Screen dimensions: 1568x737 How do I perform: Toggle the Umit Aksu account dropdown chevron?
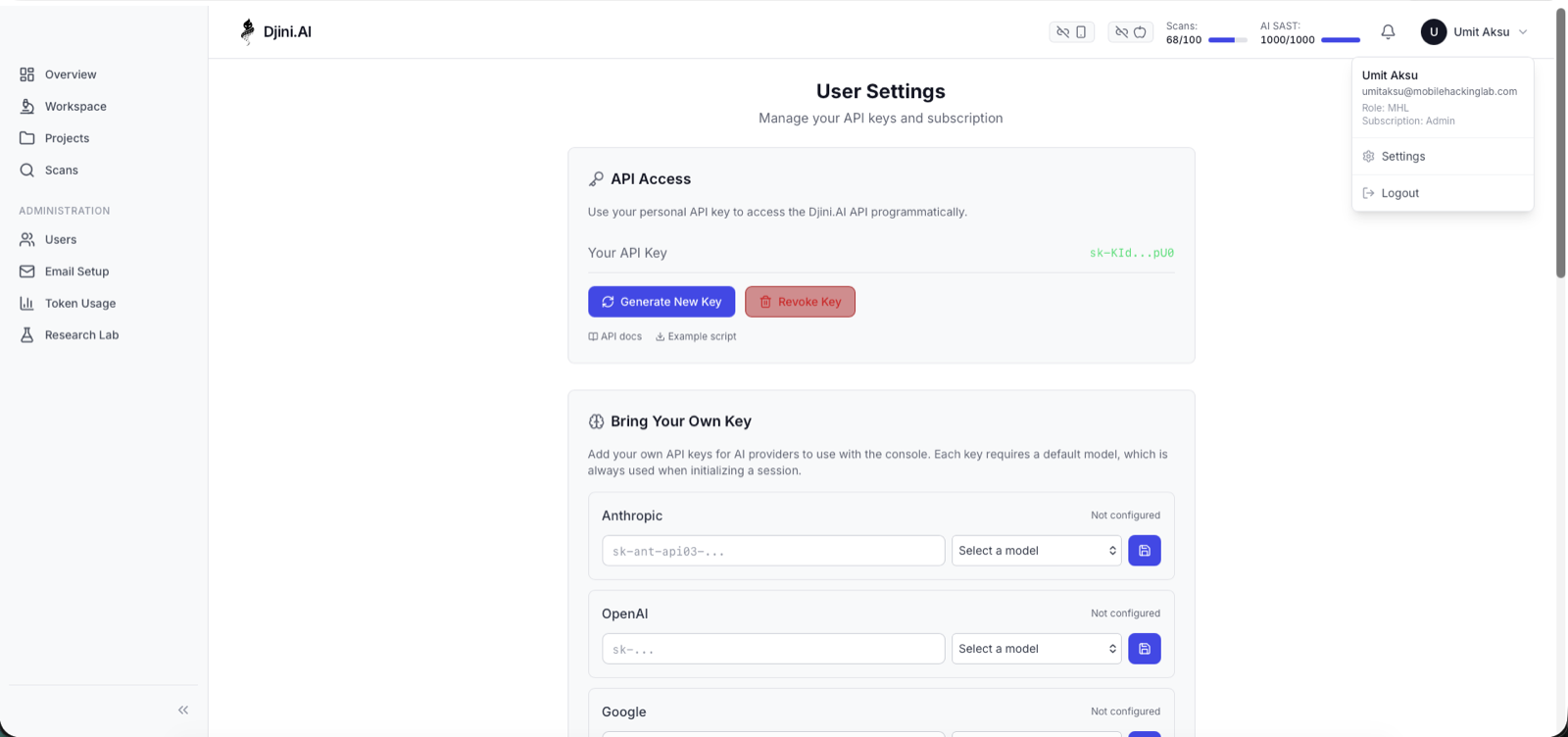click(x=1523, y=32)
